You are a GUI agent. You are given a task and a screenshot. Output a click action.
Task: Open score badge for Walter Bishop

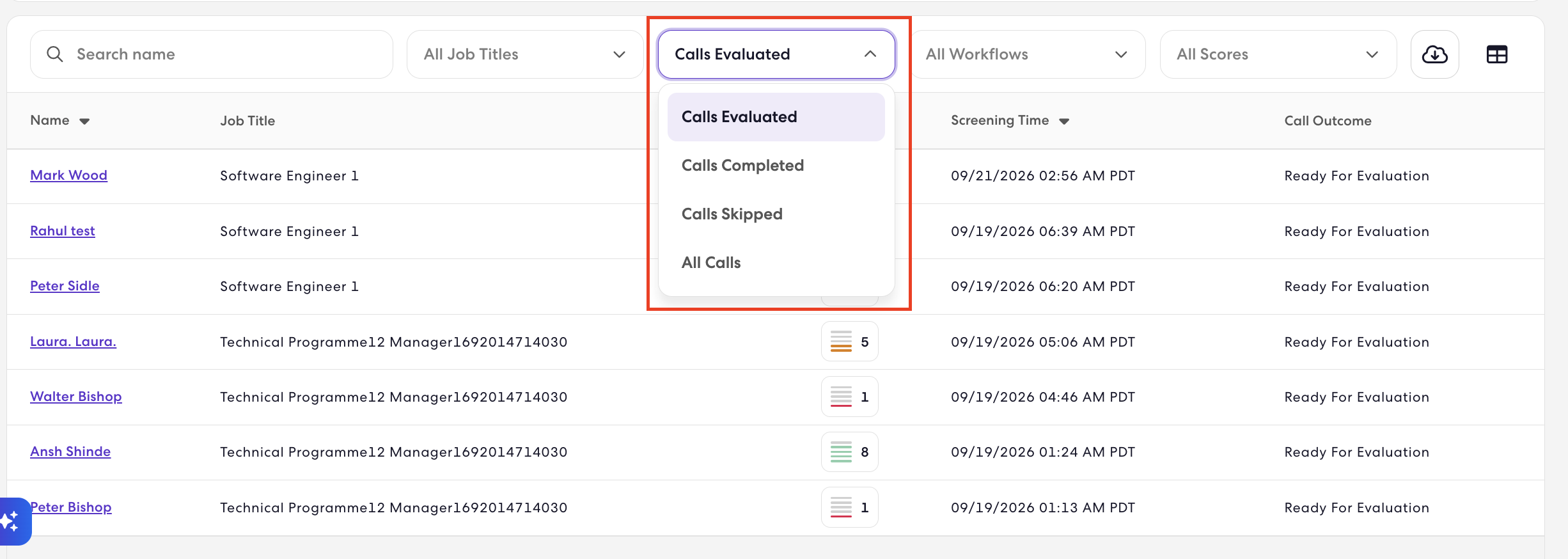pos(849,397)
